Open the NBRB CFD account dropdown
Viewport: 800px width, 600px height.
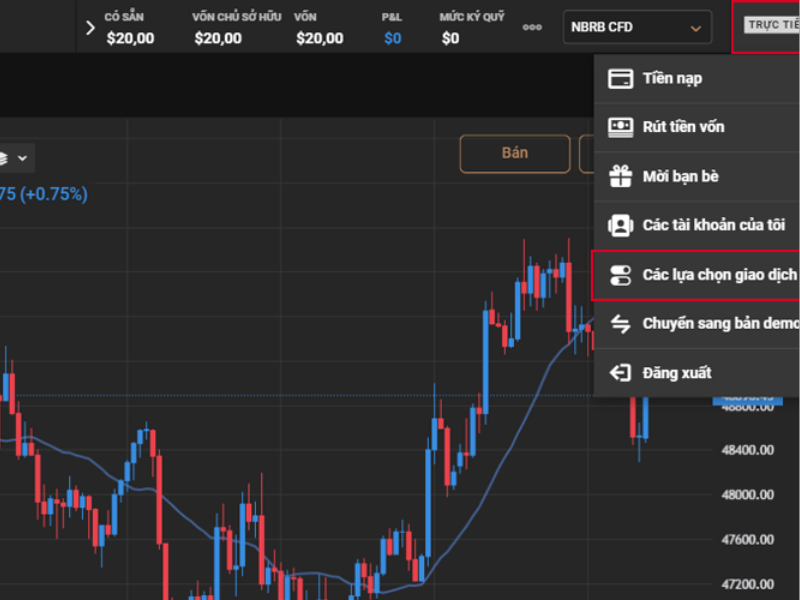coord(637,28)
